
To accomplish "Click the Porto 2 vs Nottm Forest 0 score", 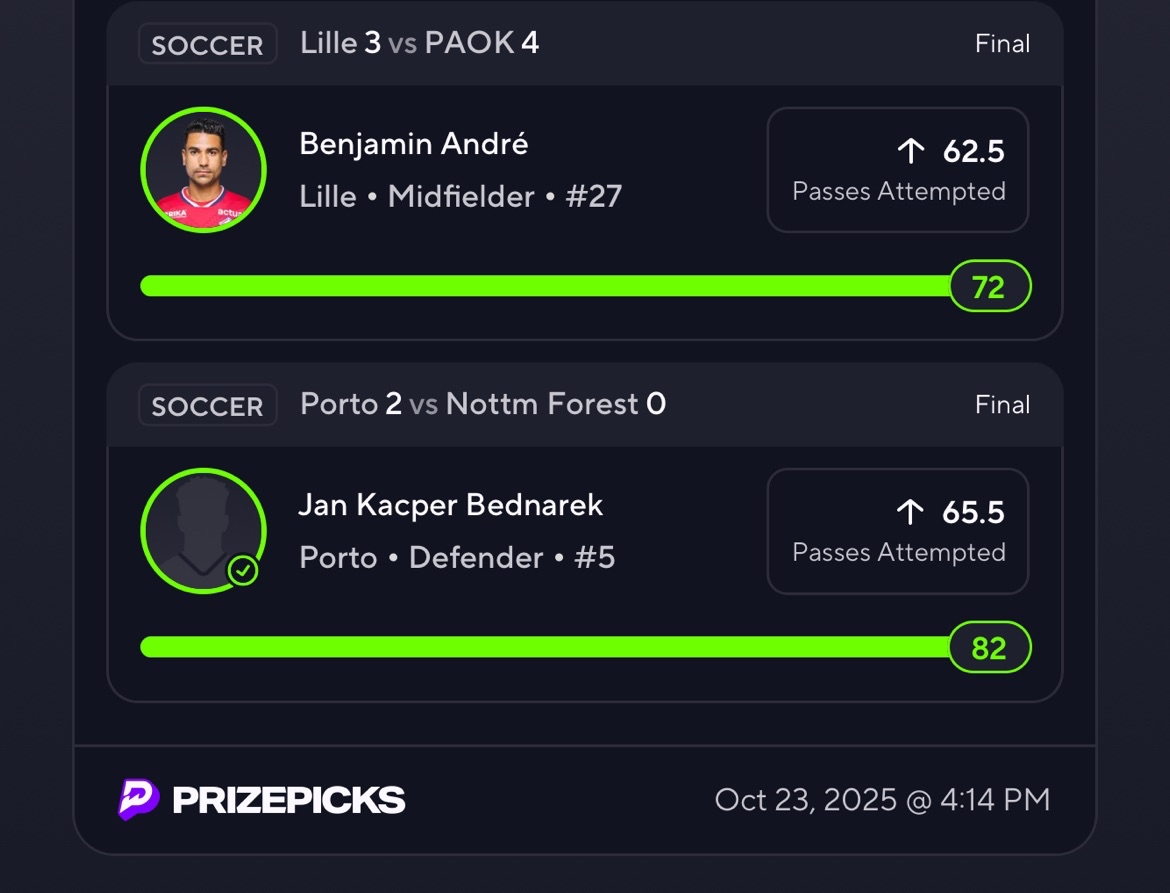I will click(483, 404).
